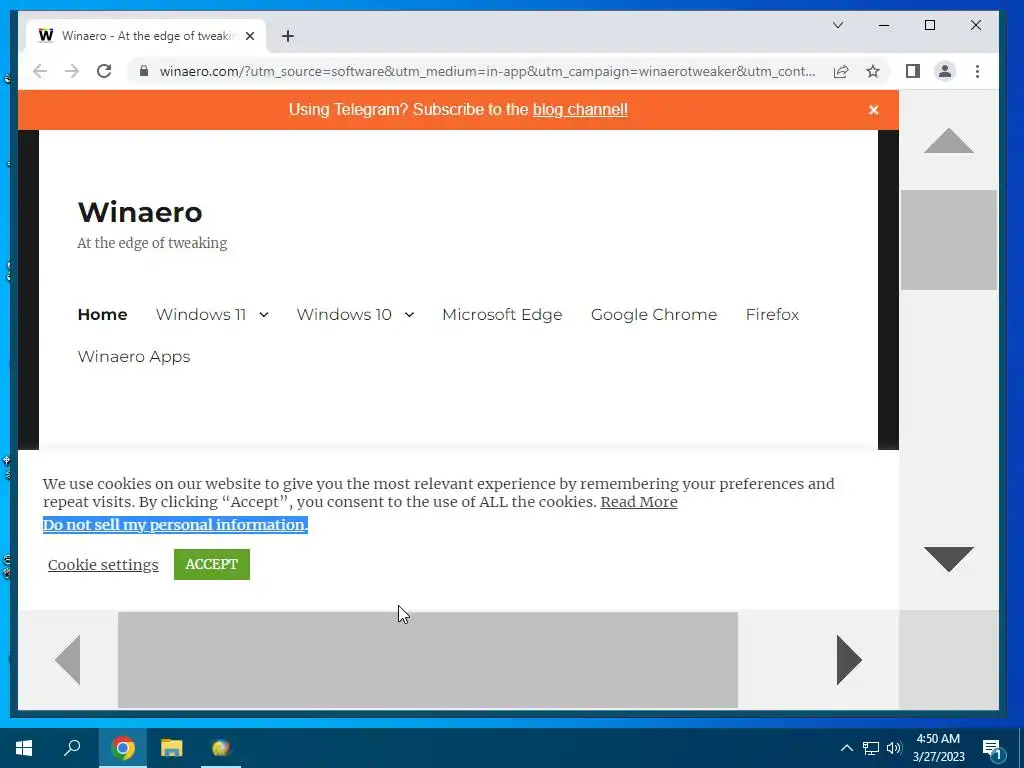The height and width of the screenshot is (768, 1024).
Task: View site information via the padlock icon
Action: 144,71
